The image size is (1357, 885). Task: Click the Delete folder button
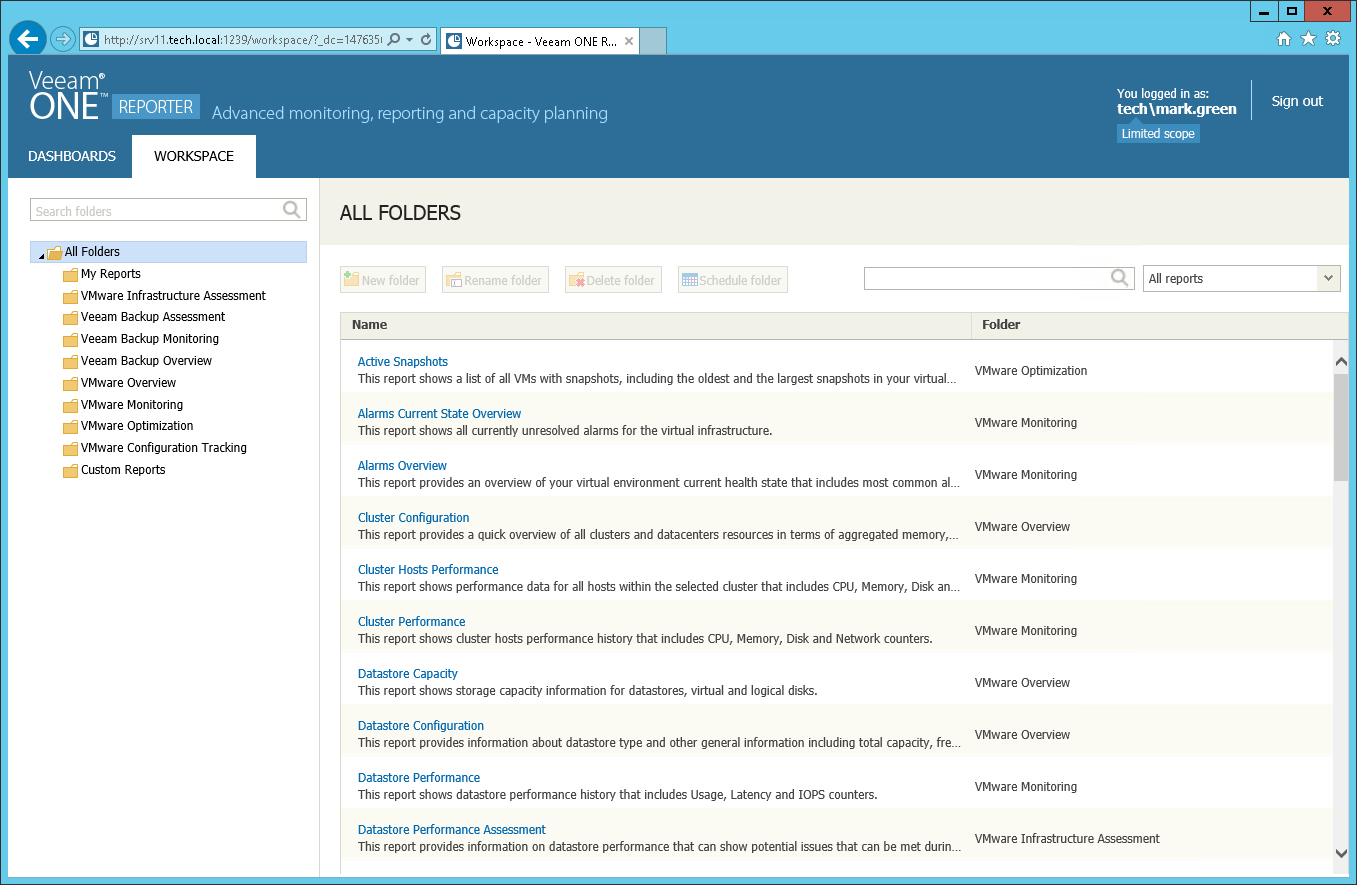tap(612, 280)
